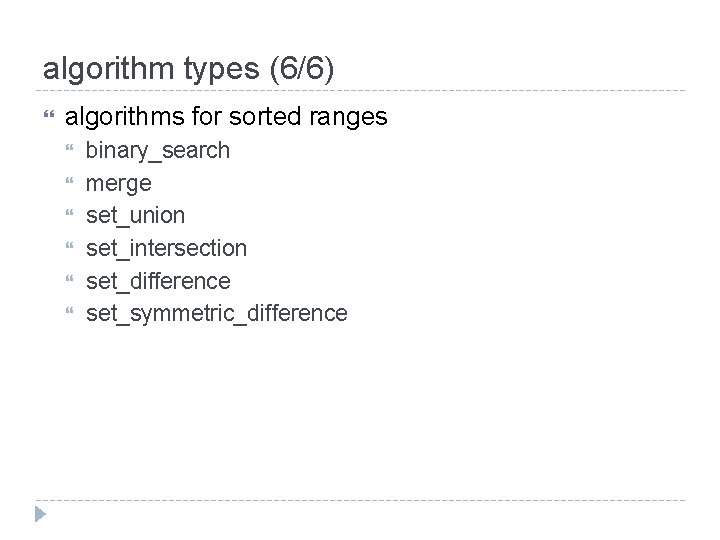Click the binary_search list item text

pos(158,151)
